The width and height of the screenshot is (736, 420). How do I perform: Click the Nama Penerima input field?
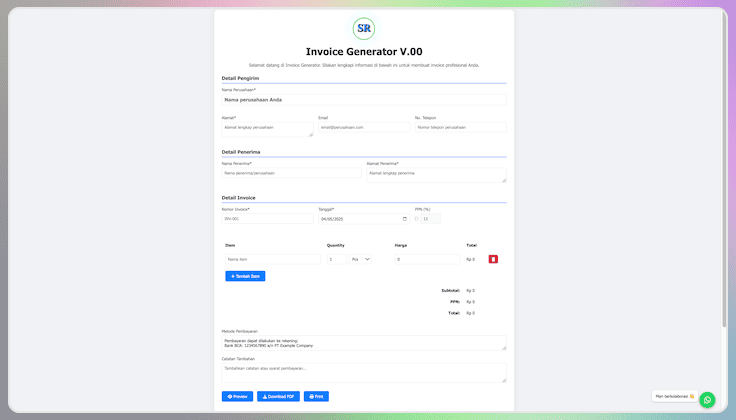click(291, 172)
